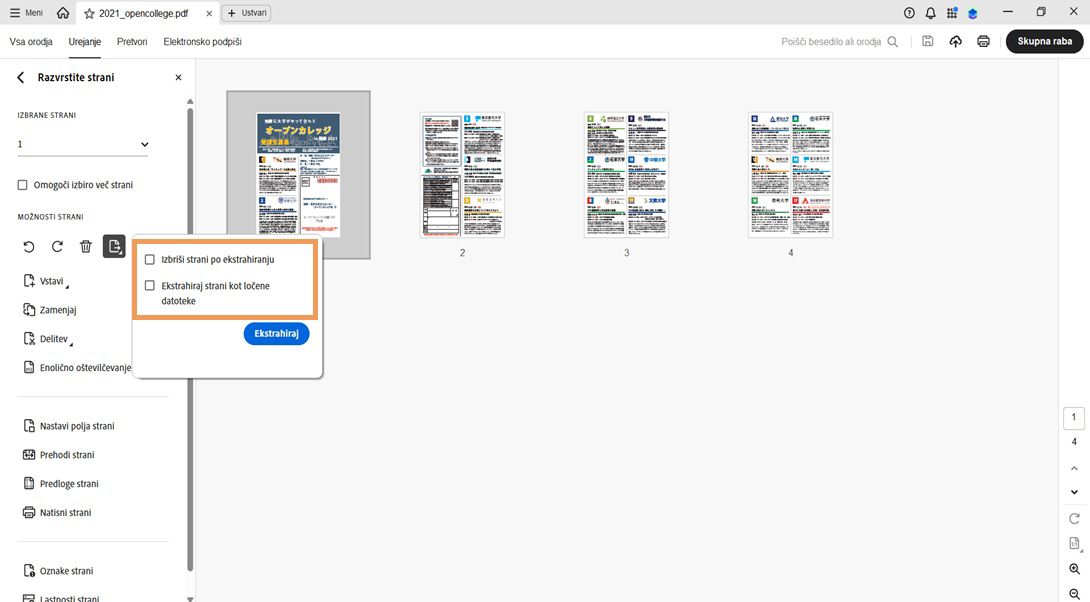
Task: Select page 3 thumbnail
Action: click(626, 174)
